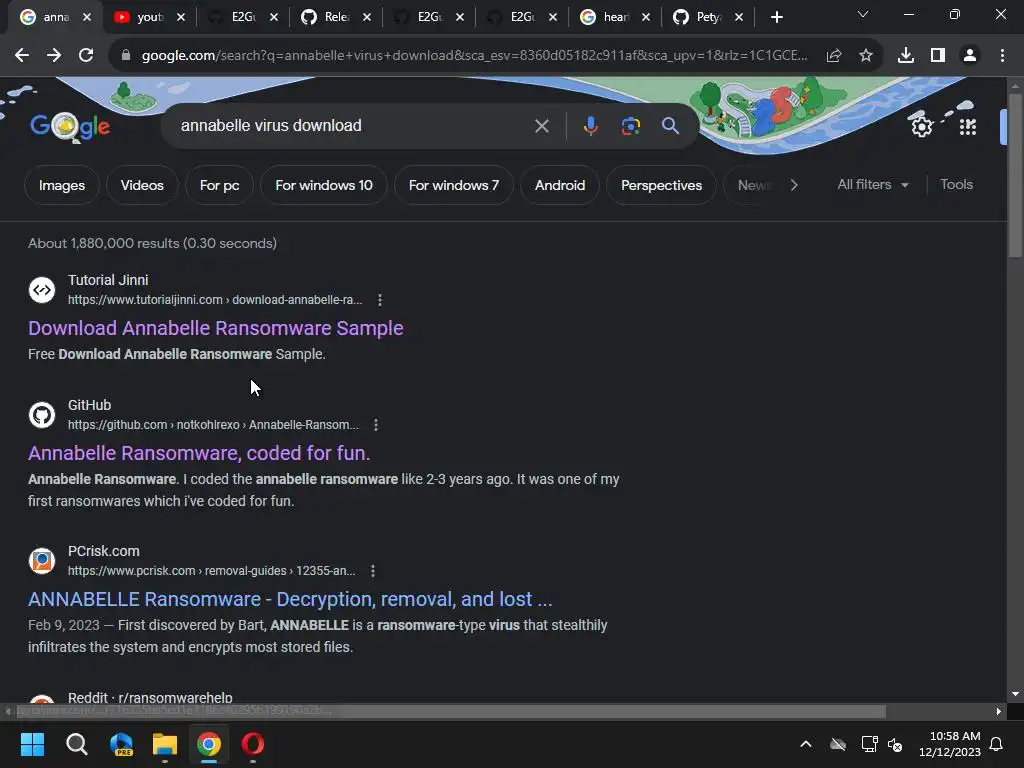
Task: Open Chrome downloads icon
Action: point(905,56)
